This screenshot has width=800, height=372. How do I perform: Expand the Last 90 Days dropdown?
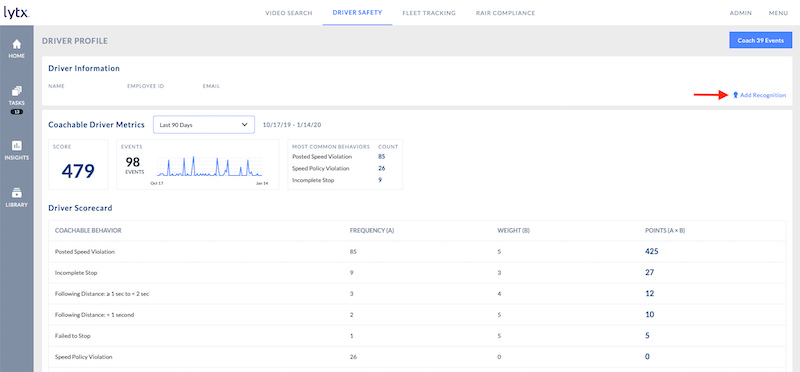[204, 125]
